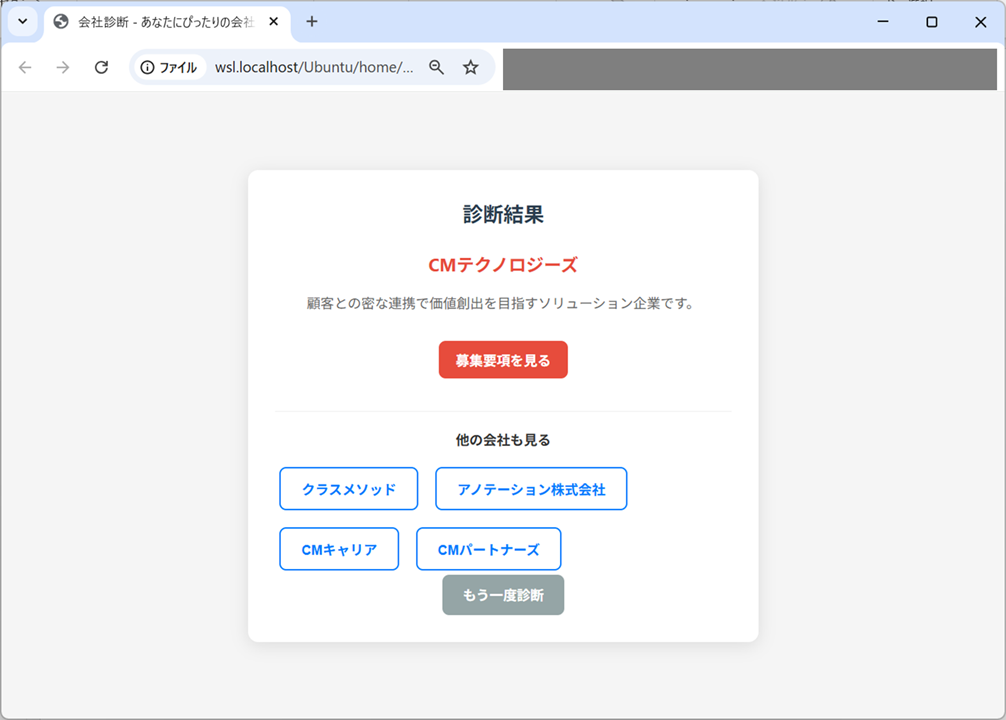Click the 他の会社も見る section label
Screen dimensions: 1006x720
point(503,439)
